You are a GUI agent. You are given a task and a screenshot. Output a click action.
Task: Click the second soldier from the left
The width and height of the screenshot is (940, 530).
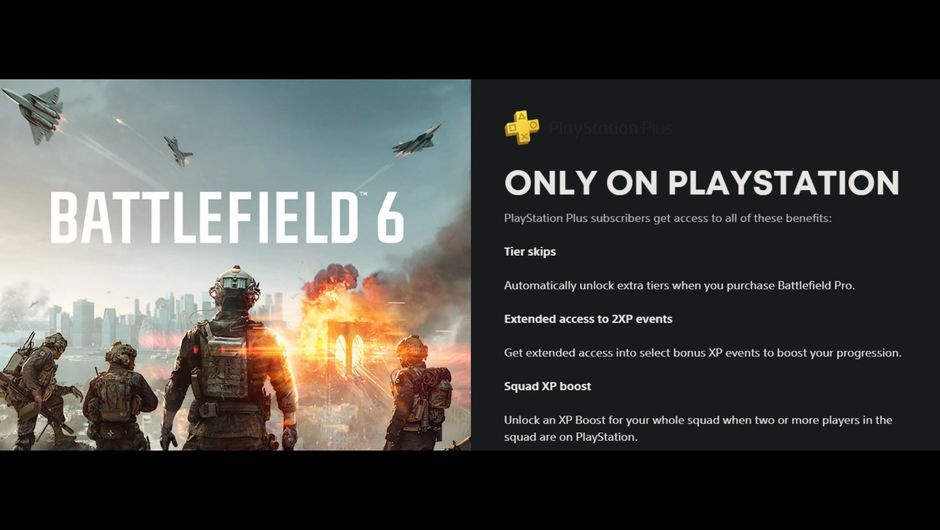click(119, 397)
